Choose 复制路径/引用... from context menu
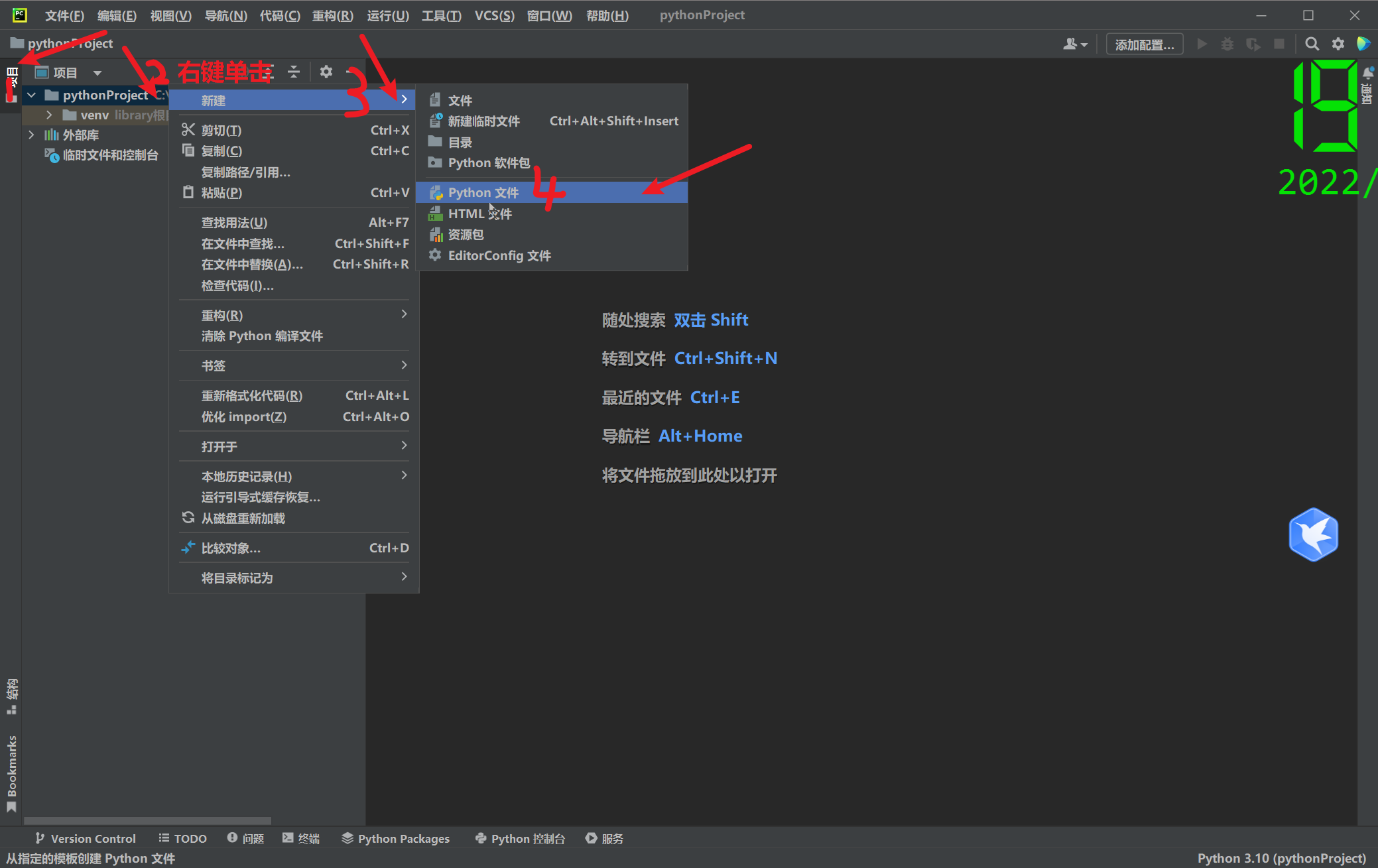 tap(294, 172)
